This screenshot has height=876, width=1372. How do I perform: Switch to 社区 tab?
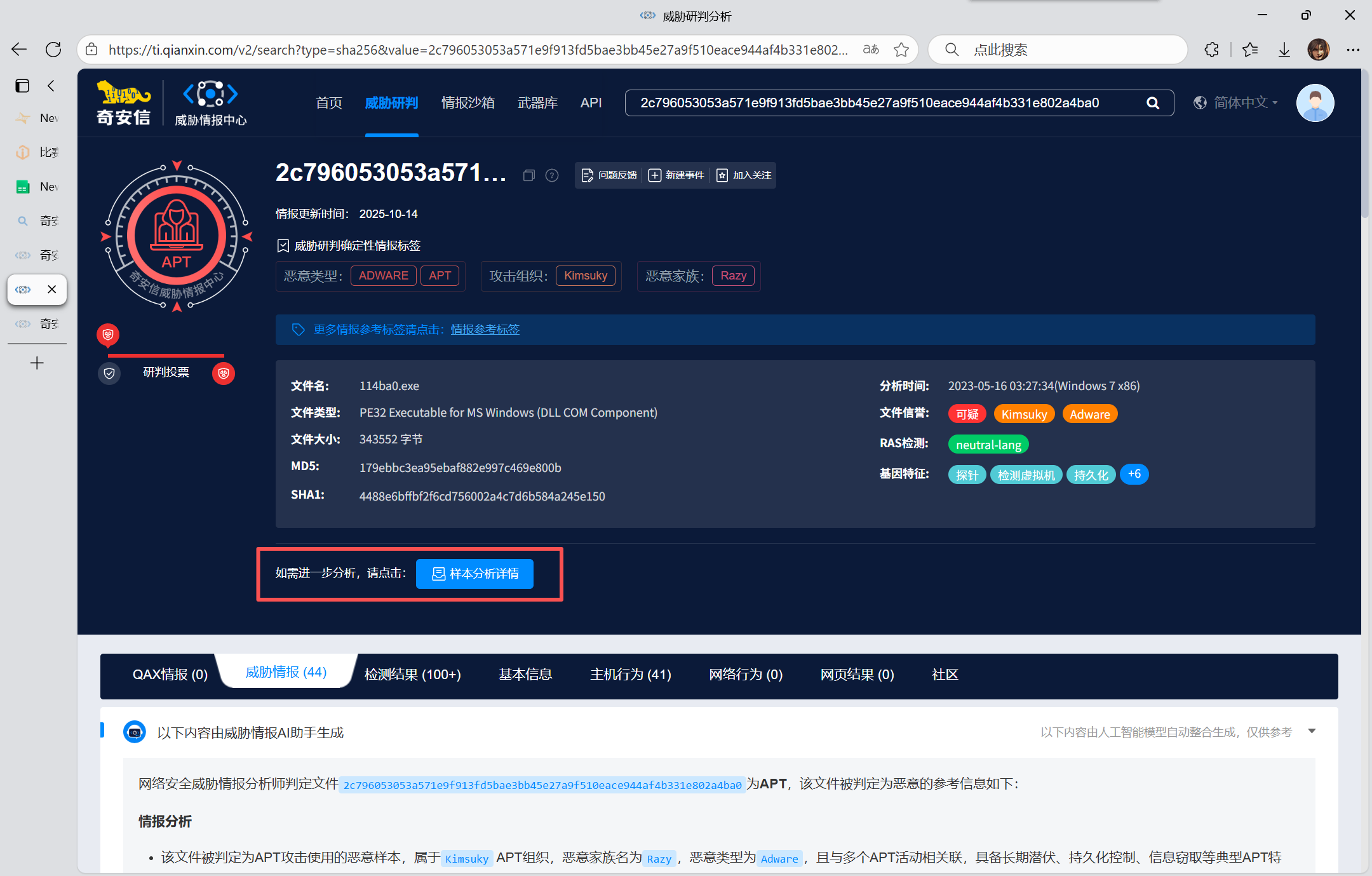pyautogui.click(x=945, y=674)
